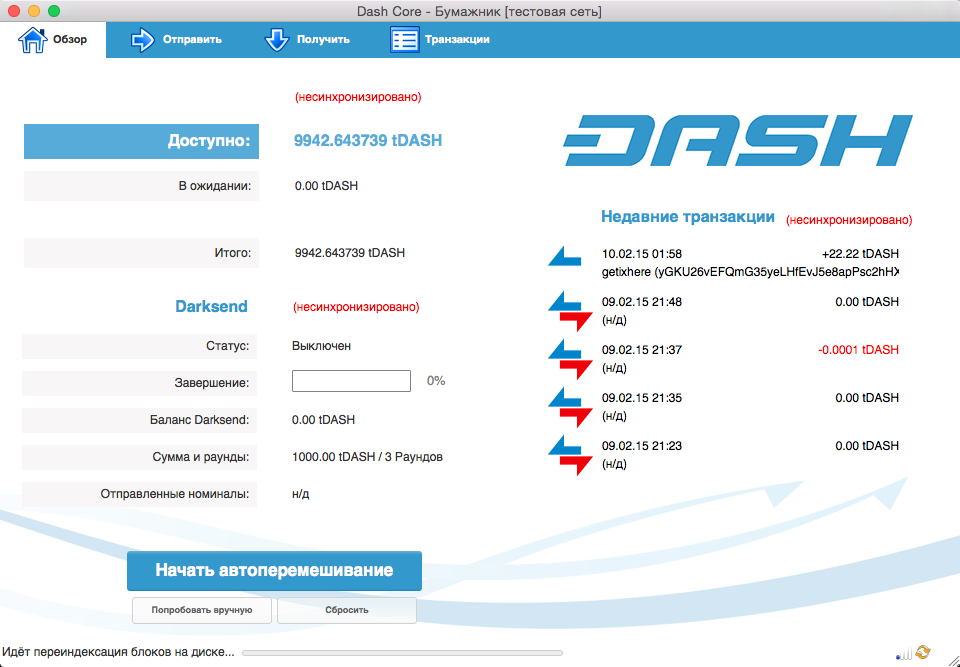Click the incoming transaction icon for 10.02.15 01:58
Viewport: 960px width, 667px height.
564,257
